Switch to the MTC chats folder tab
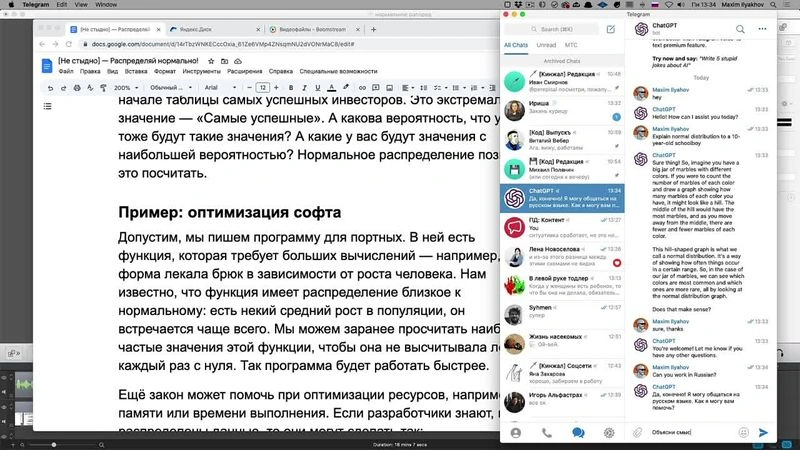Screen dimensions: 800x450 pos(571,45)
